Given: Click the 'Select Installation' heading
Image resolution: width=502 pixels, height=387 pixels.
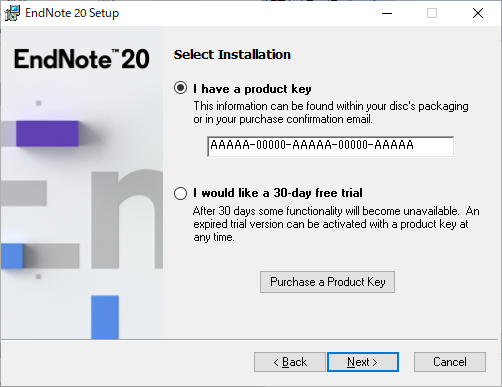Looking at the screenshot, I should coord(232,54).
